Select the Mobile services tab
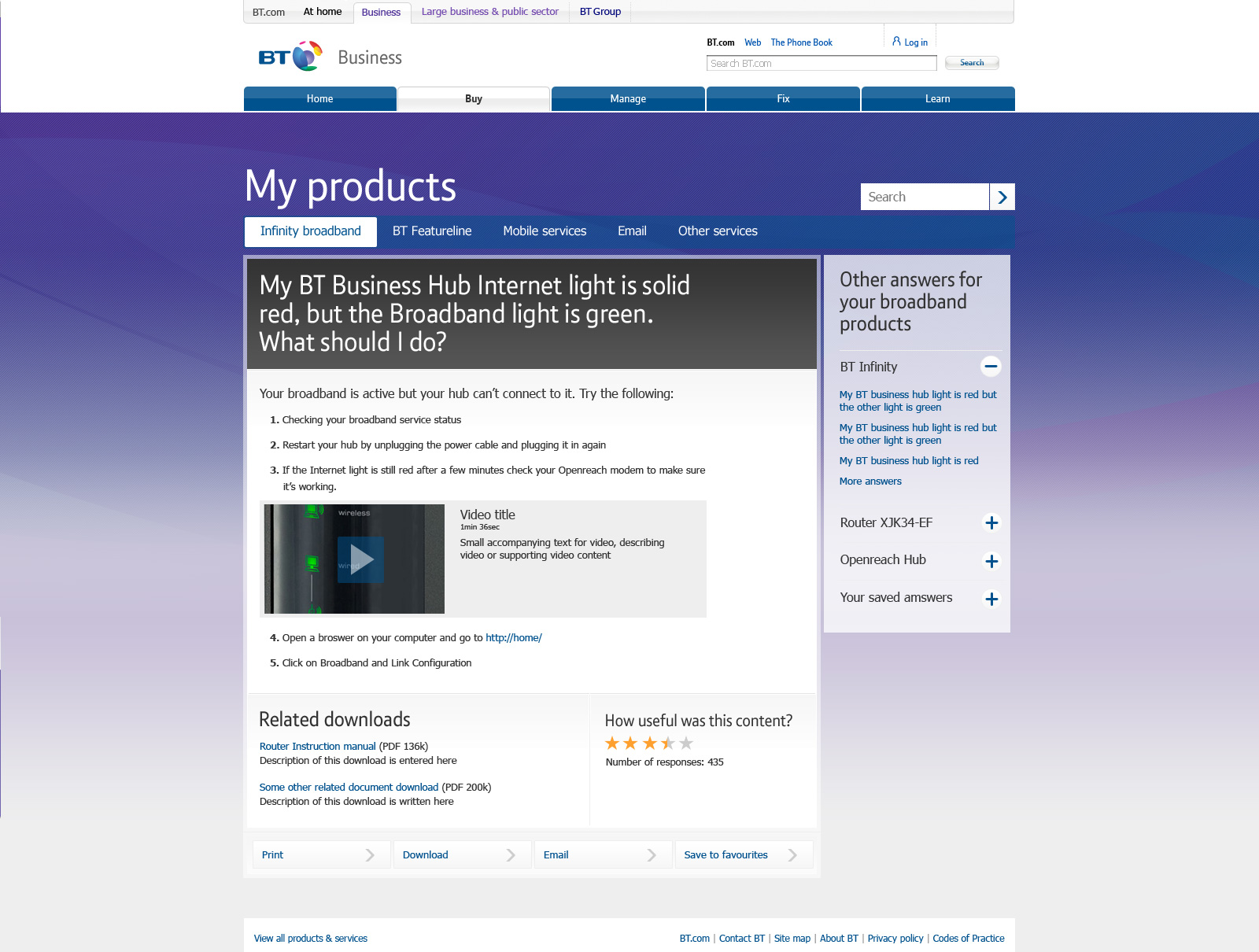This screenshot has width=1259, height=952. click(x=545, y=231)
